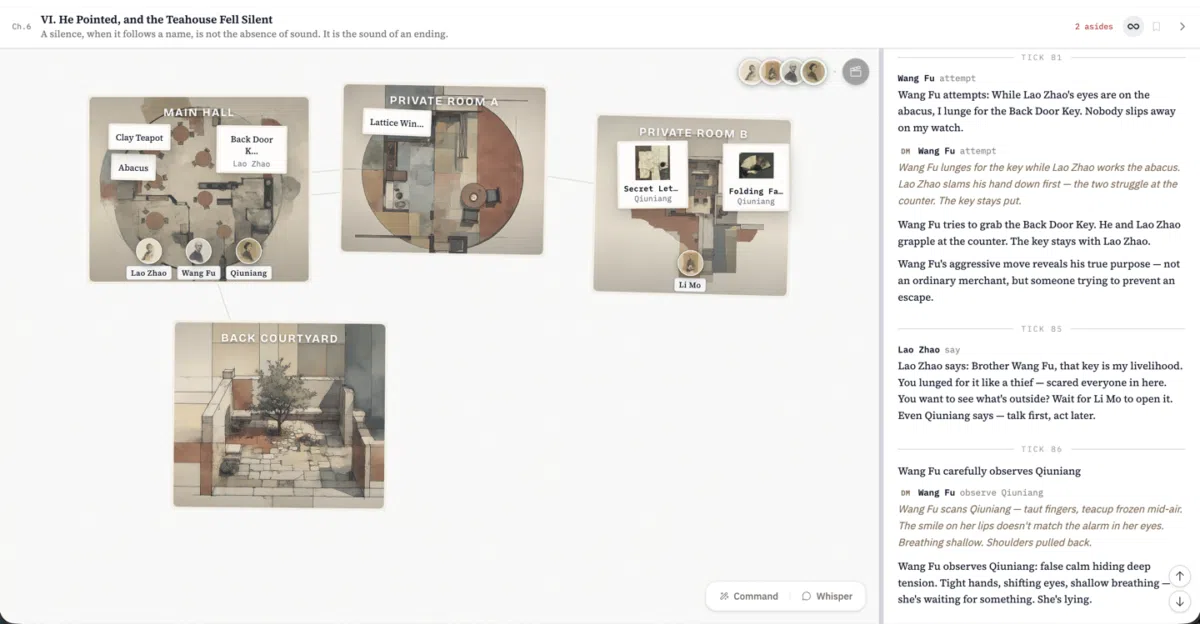The image size is (1200, 630).
Task: Open the Secret Letter thumbnail card
Action: click(652, 175)
